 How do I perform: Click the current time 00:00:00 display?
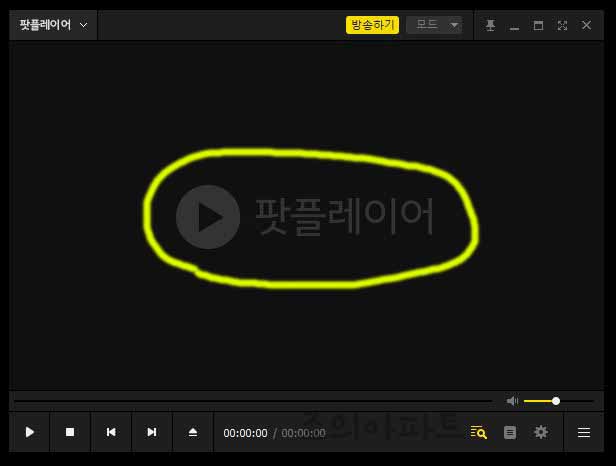pyautogui.click(x=245, y=433)
